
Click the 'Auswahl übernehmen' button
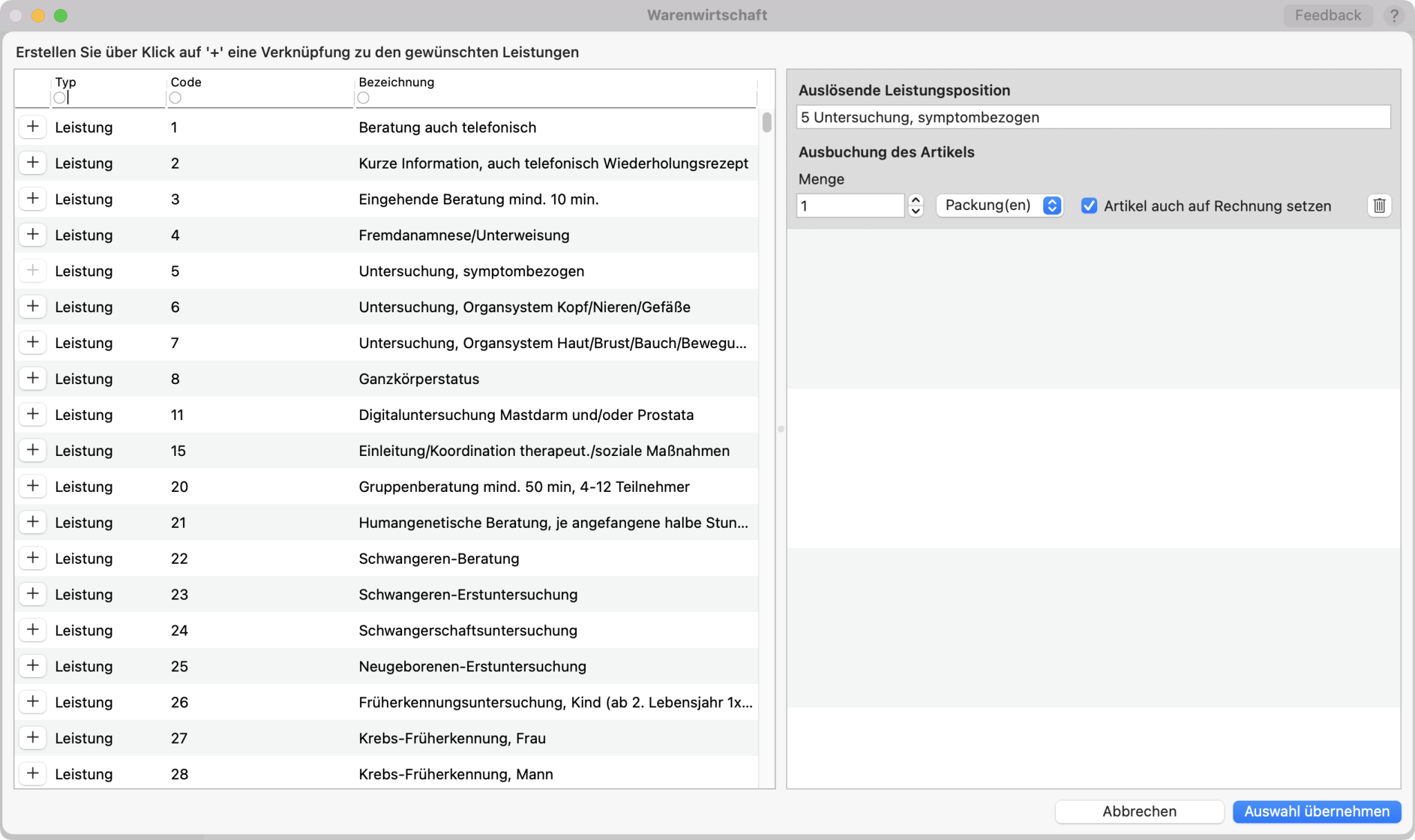(1317, 811)
